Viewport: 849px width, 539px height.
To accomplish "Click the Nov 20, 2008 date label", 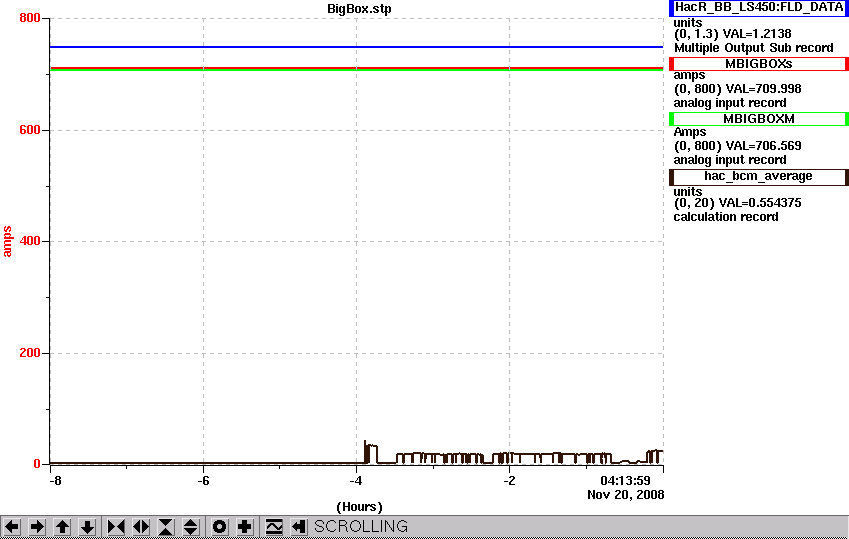I will (626, 495).
